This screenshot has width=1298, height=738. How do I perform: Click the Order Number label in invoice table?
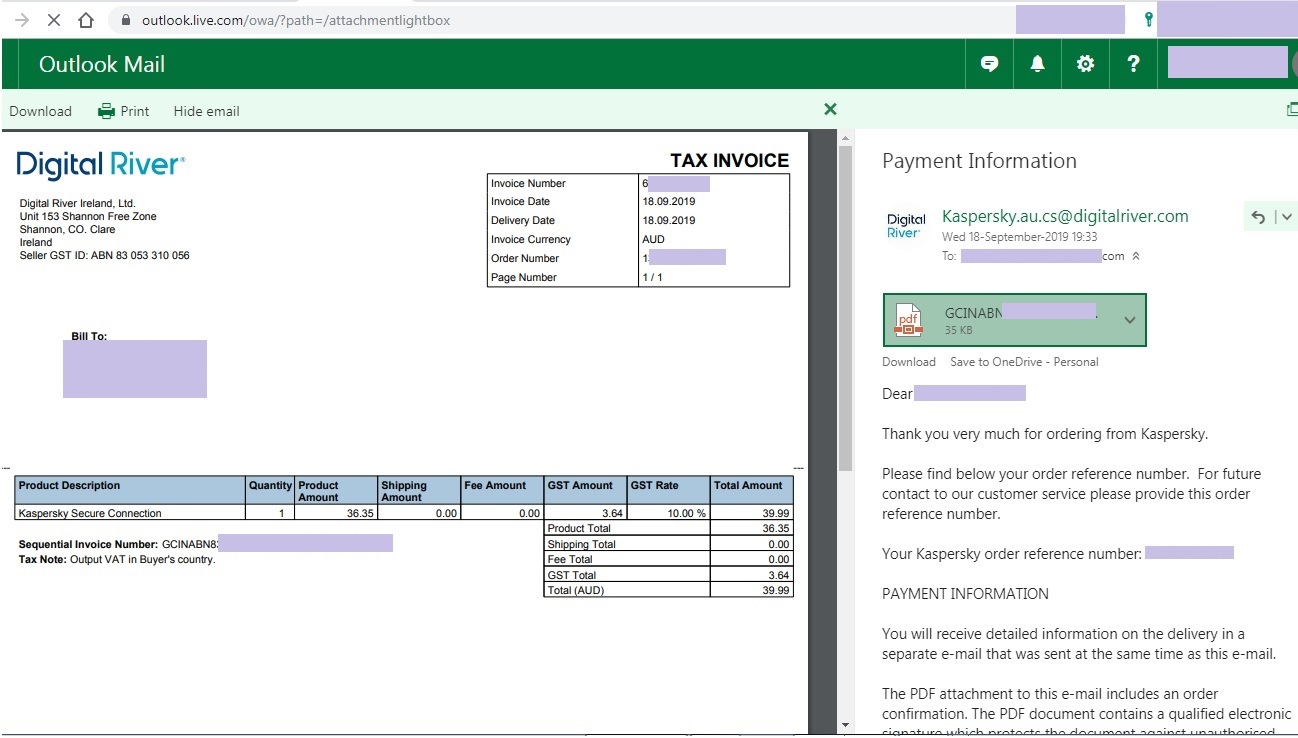coord(525,259)
